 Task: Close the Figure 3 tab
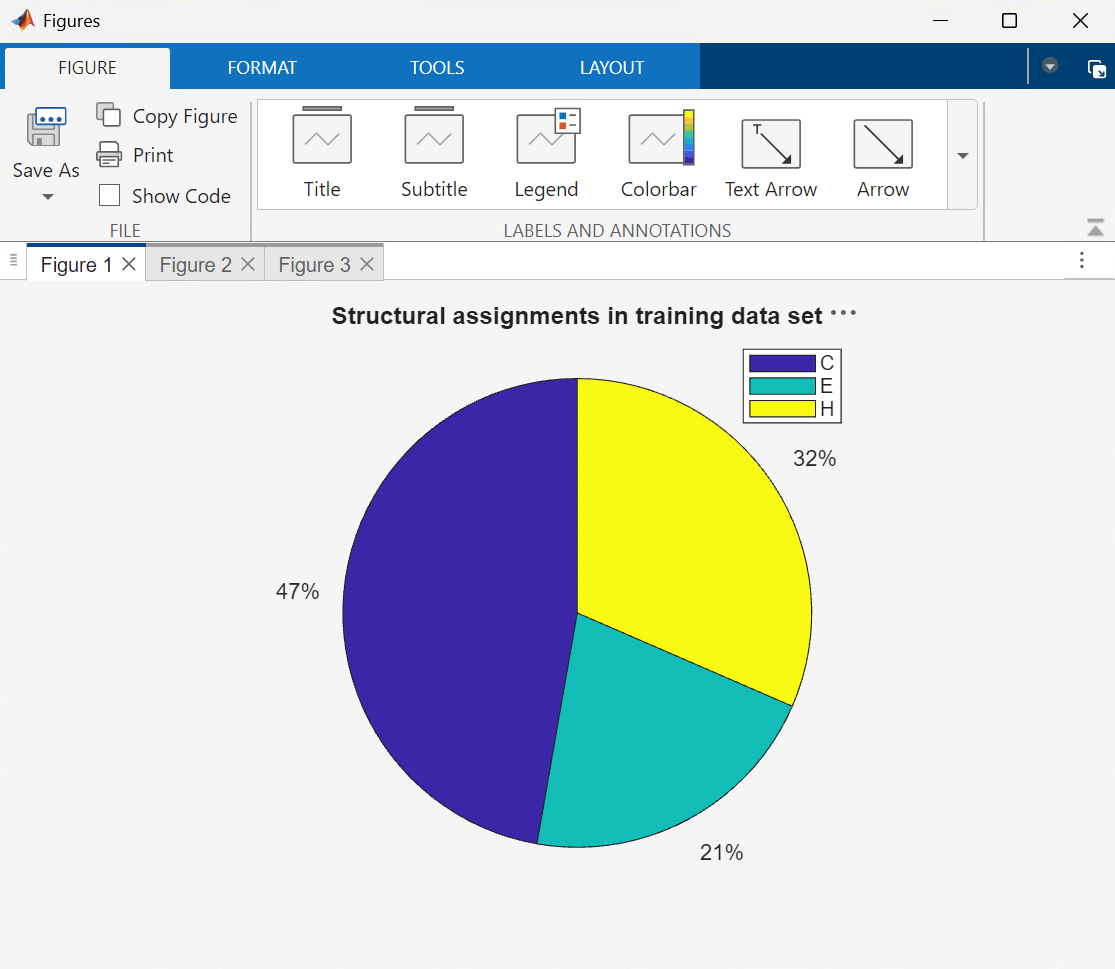367,264
